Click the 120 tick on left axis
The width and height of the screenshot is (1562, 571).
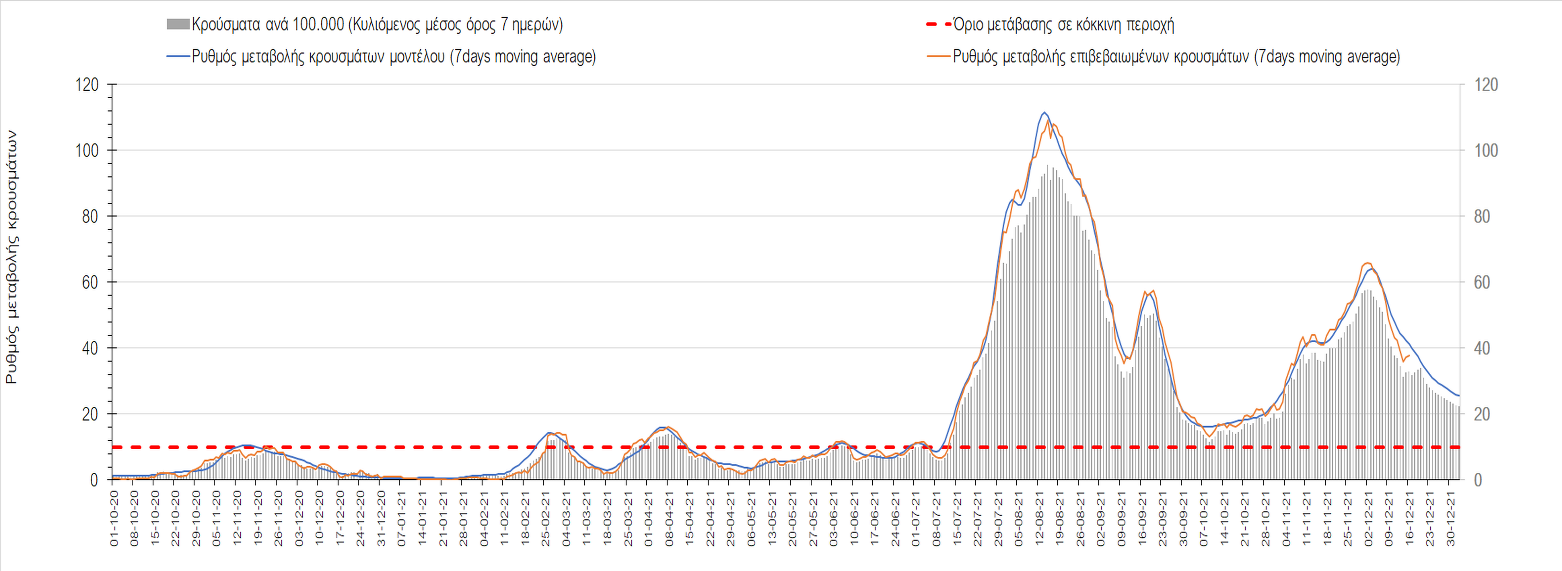86,85
